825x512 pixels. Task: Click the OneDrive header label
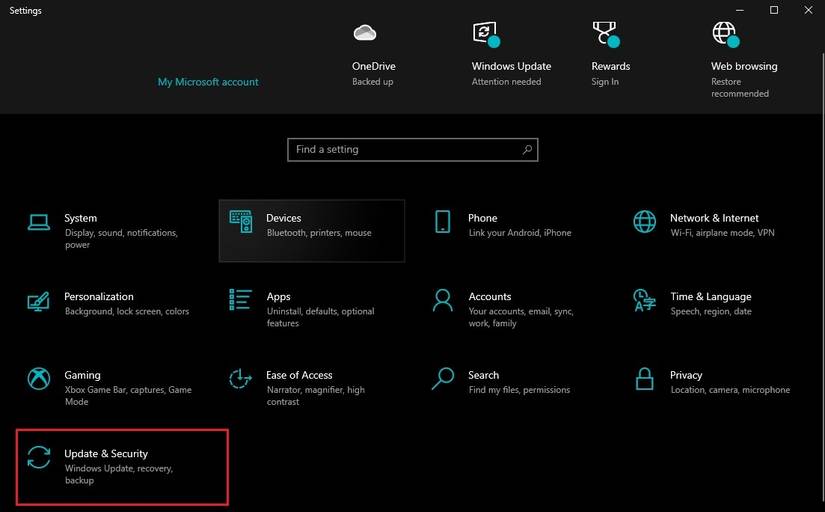click(x=374, y=66)
